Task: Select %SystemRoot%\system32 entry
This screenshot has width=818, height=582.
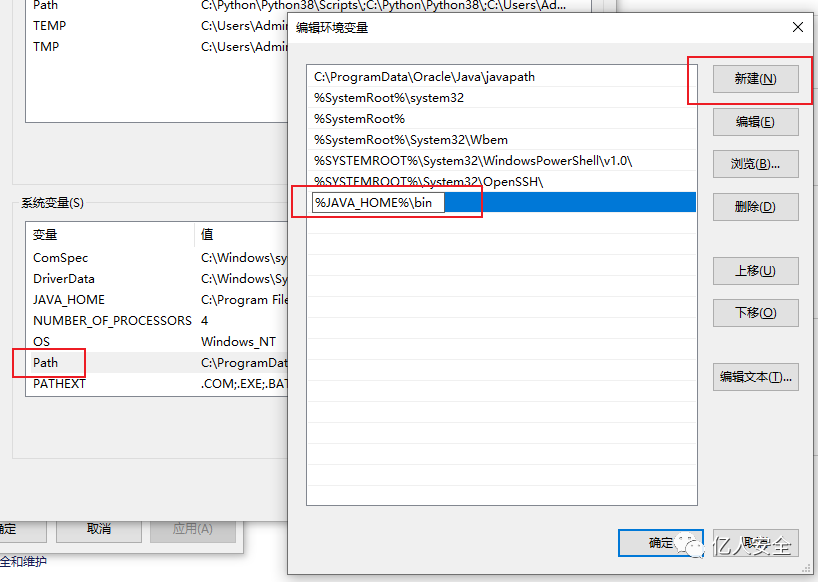Action: 501,98
